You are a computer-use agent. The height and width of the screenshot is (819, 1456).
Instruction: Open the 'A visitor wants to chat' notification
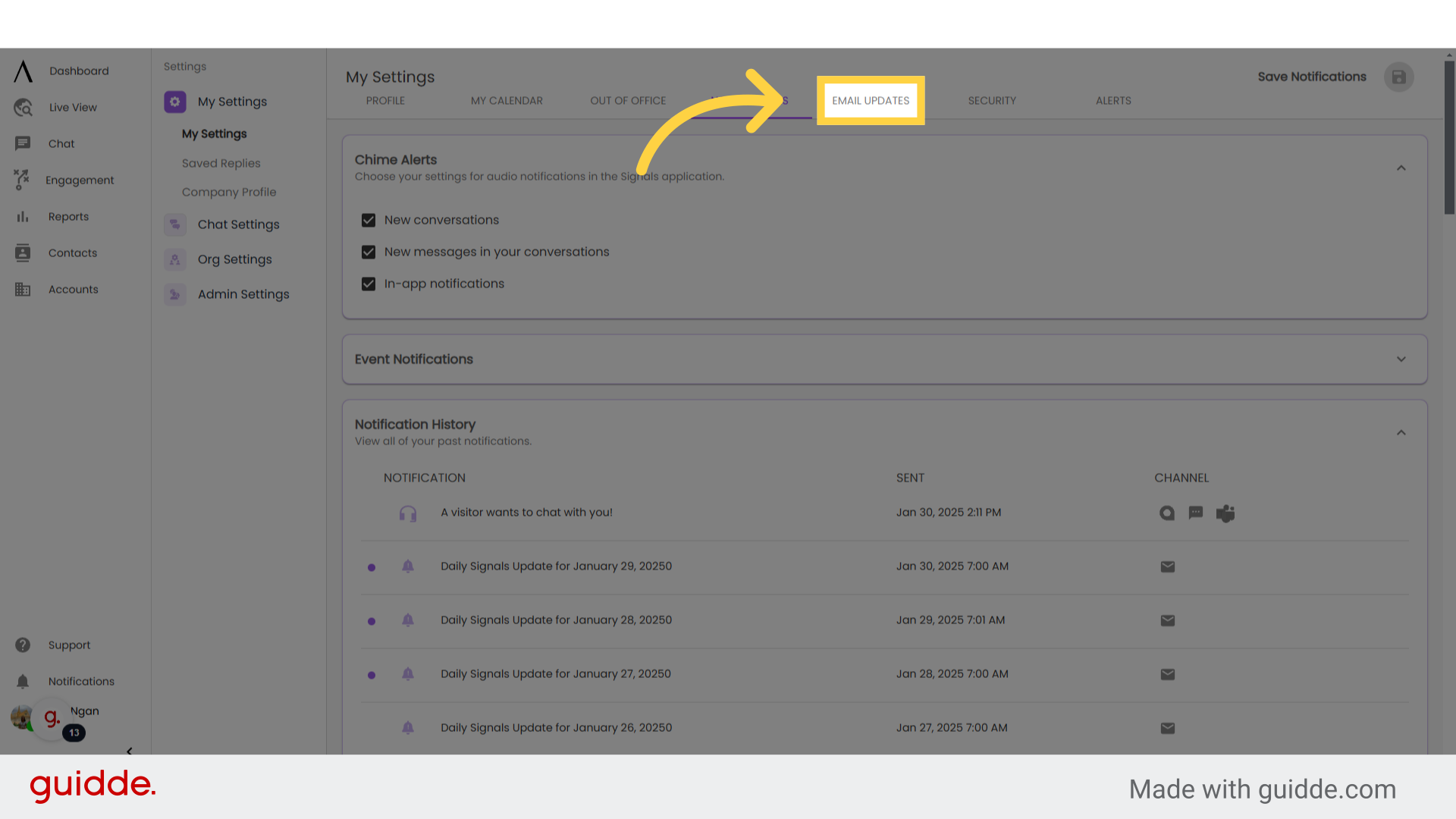pyautogui.click(x=526, y=512)
